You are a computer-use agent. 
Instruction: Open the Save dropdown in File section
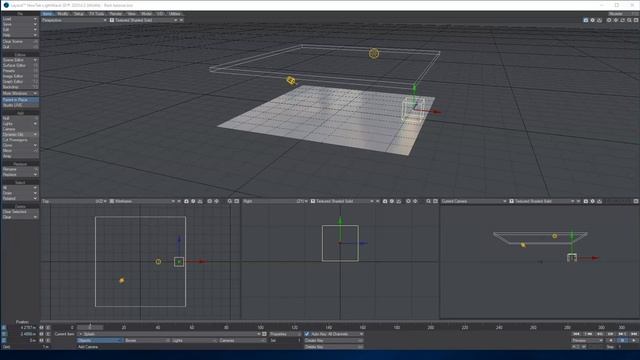[x=20, y=24]
